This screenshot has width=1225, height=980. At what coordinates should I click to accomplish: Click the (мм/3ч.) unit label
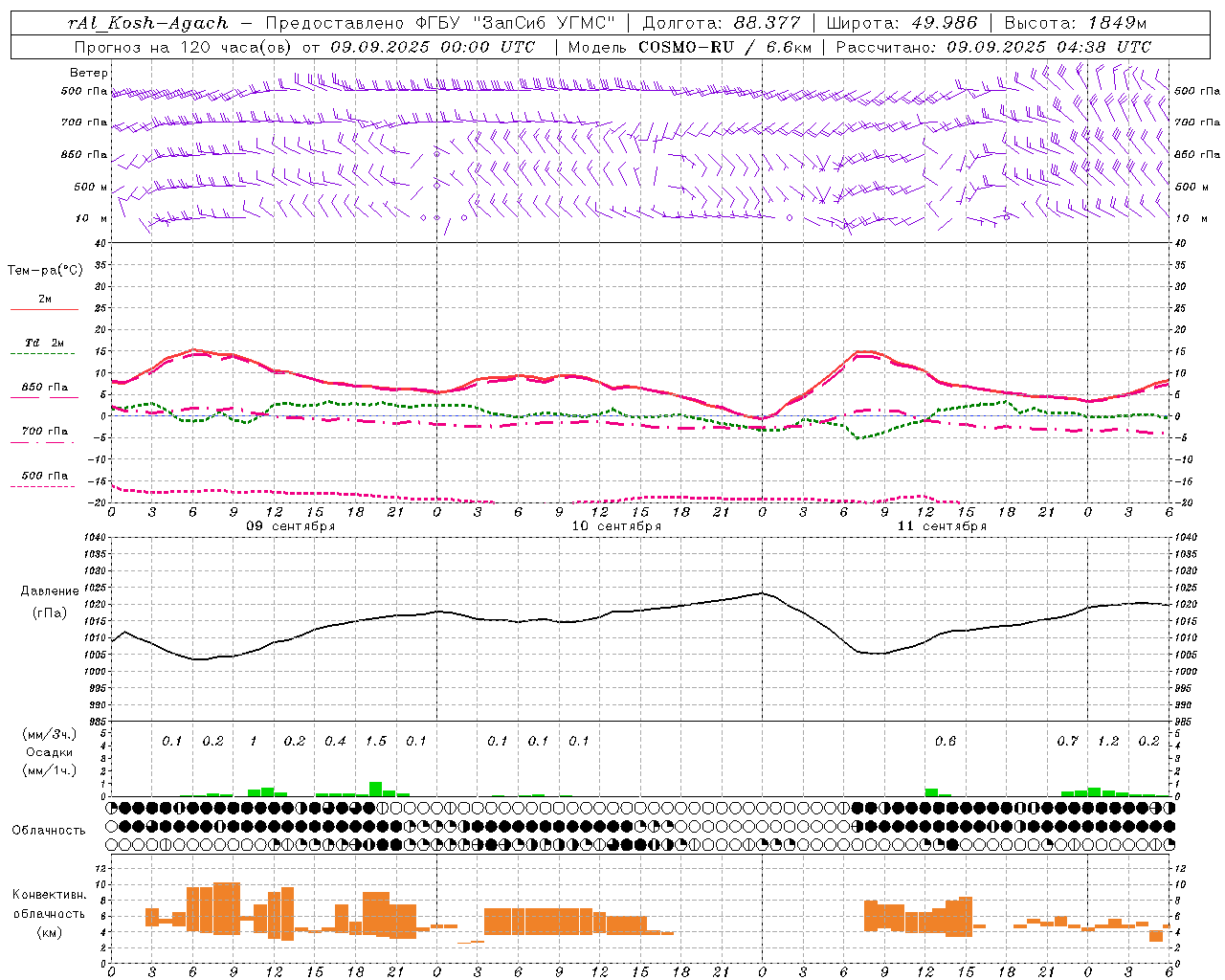tap(49, 735)
